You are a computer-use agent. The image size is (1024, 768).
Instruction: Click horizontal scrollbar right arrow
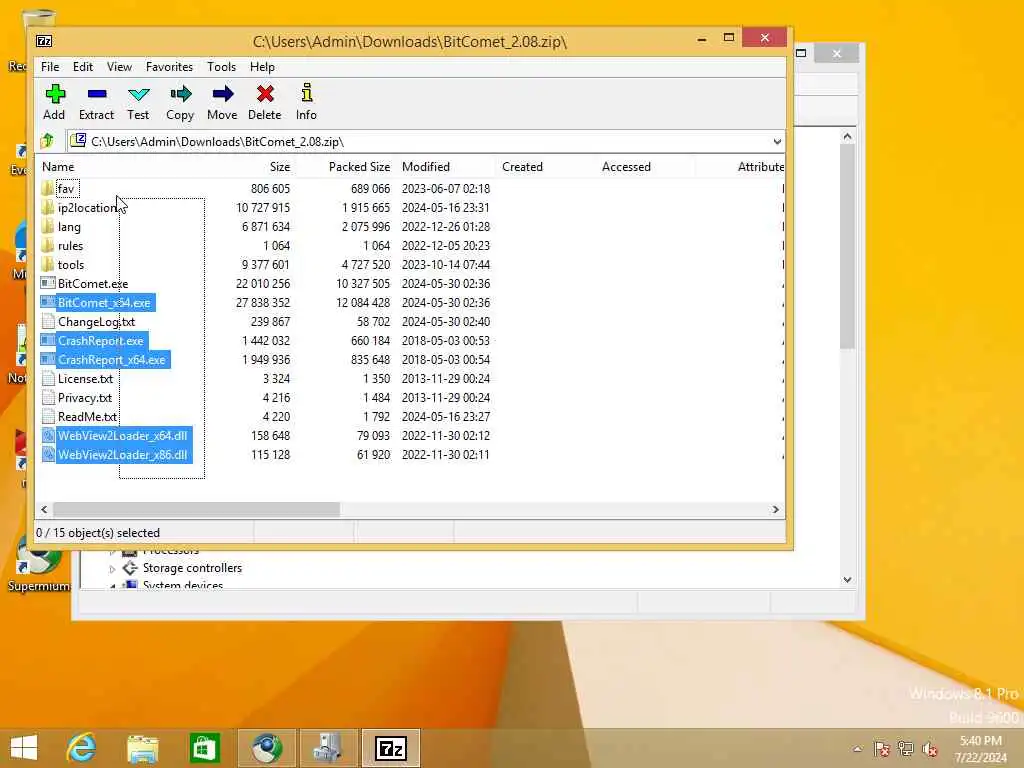tap(775, 509)
